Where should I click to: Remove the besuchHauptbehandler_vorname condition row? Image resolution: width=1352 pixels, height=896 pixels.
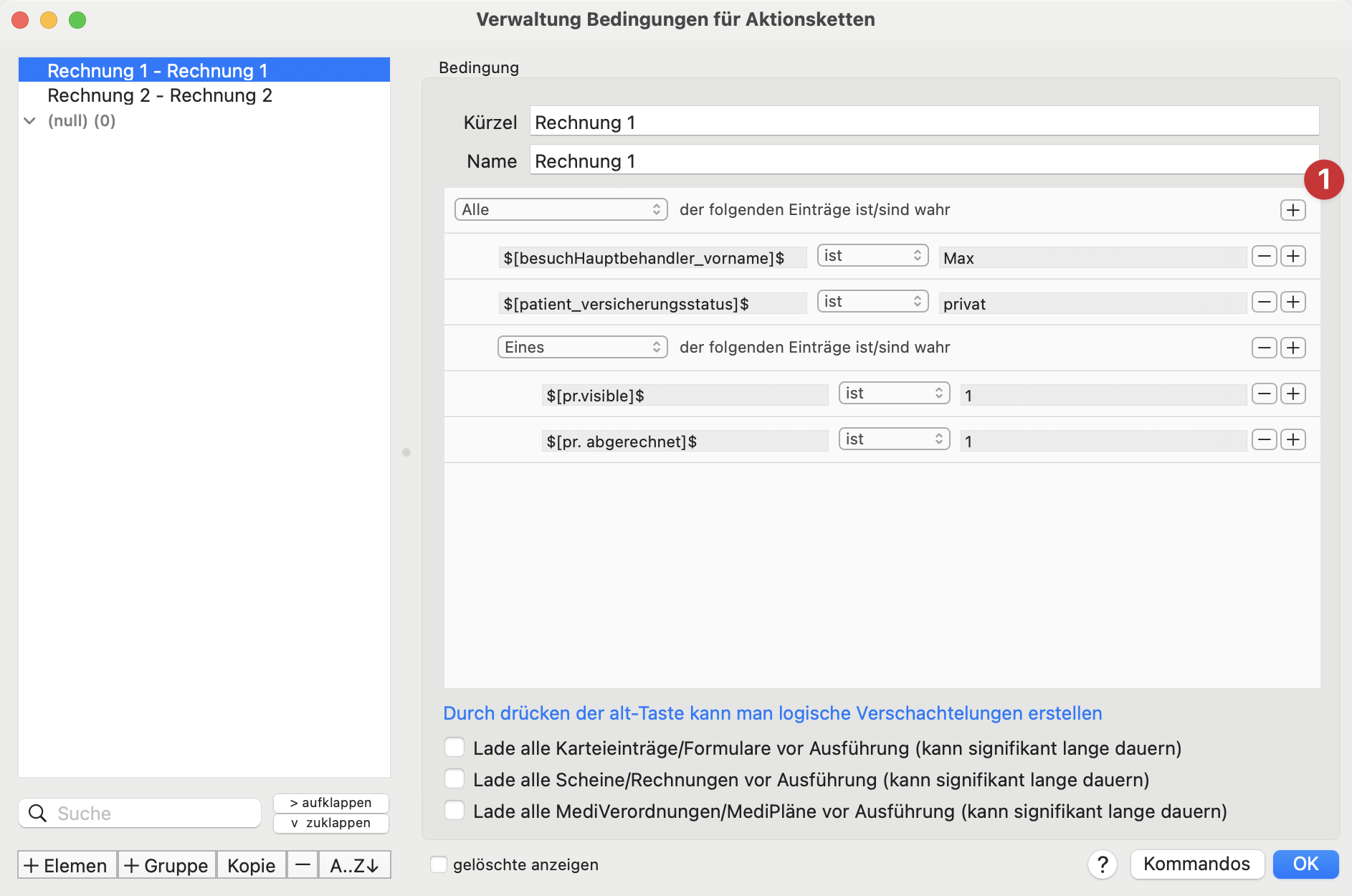(x=1264, y=256)
